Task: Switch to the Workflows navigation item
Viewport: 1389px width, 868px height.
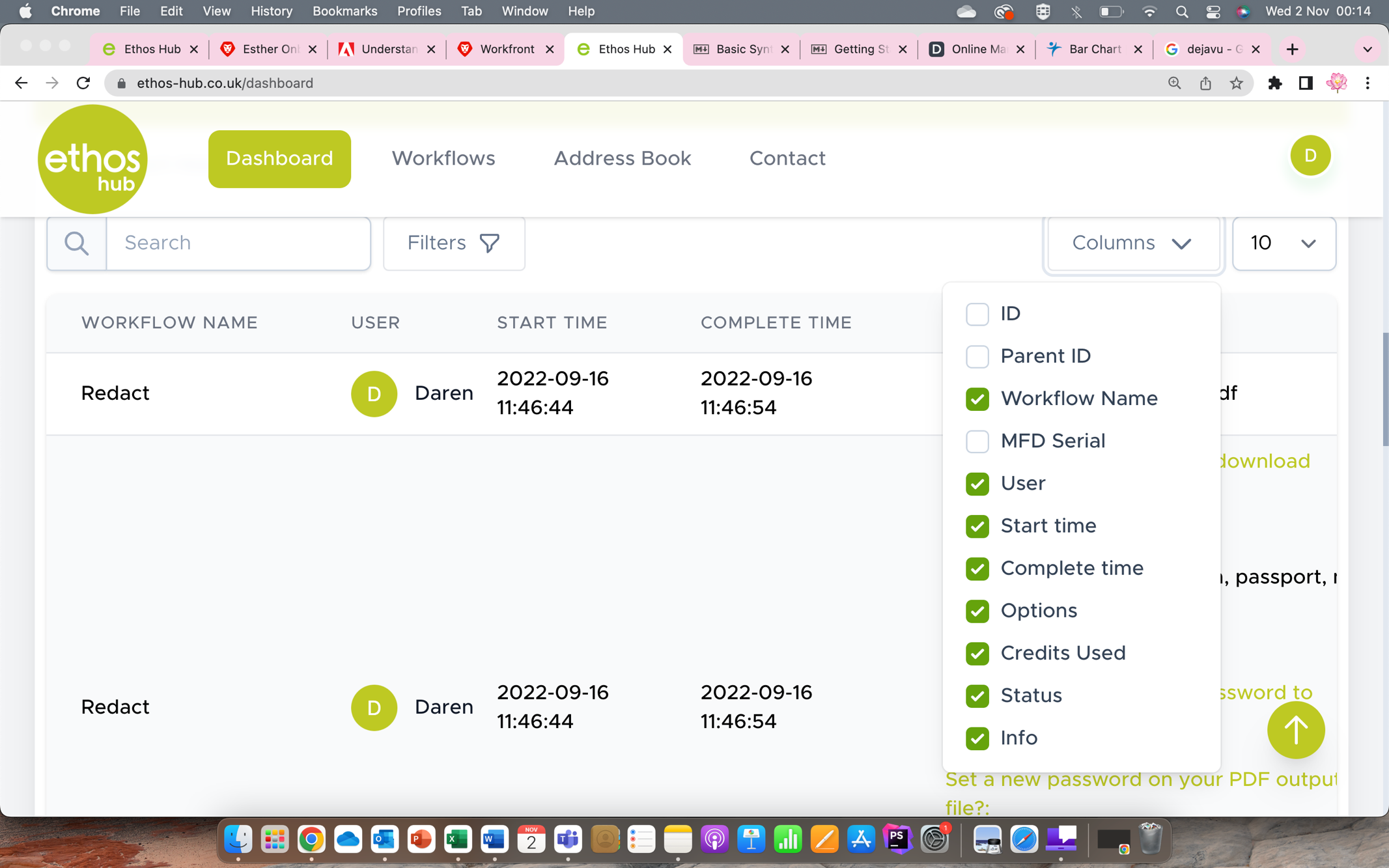Action: [x=443, y=158]
